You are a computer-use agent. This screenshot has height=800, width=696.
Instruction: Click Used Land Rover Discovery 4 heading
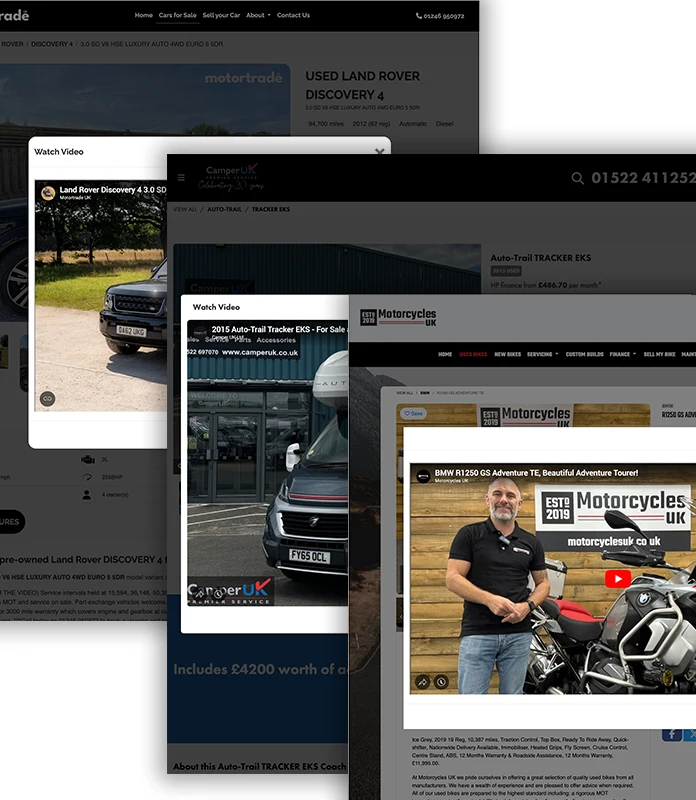click(x=362, y=85)
